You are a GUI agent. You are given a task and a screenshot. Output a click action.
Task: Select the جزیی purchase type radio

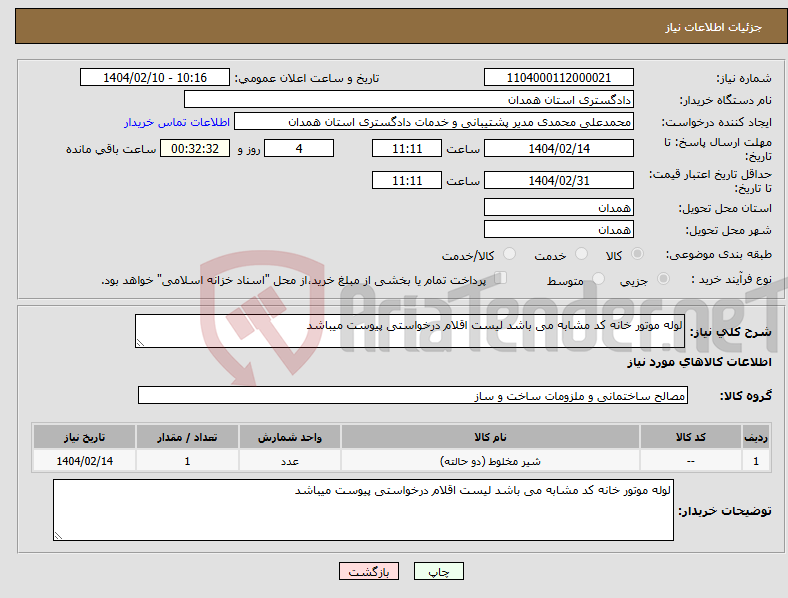point(663,278)
